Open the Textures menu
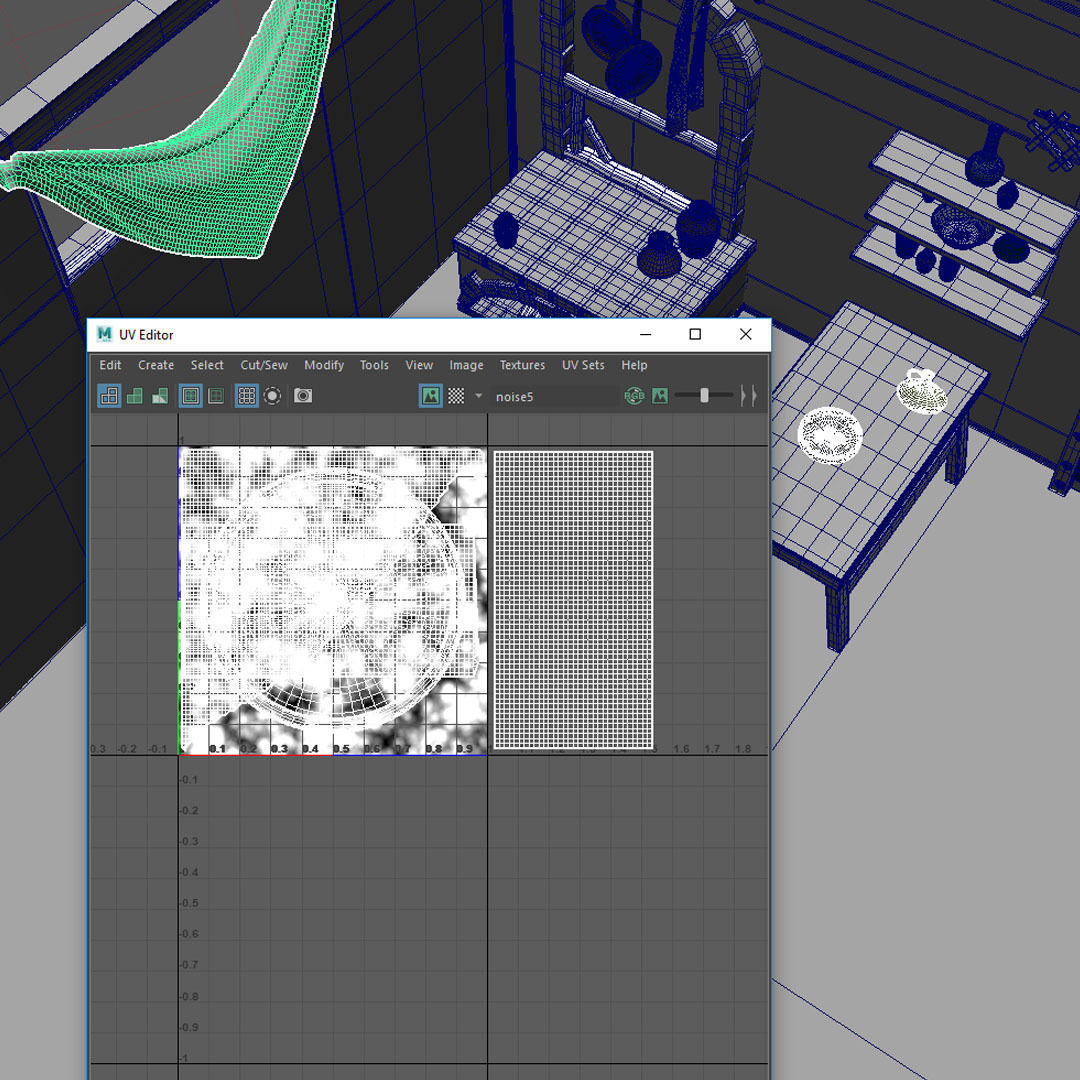Image resolution: width=1080 pixels, height=1080 pixels. tap(522, 365)
